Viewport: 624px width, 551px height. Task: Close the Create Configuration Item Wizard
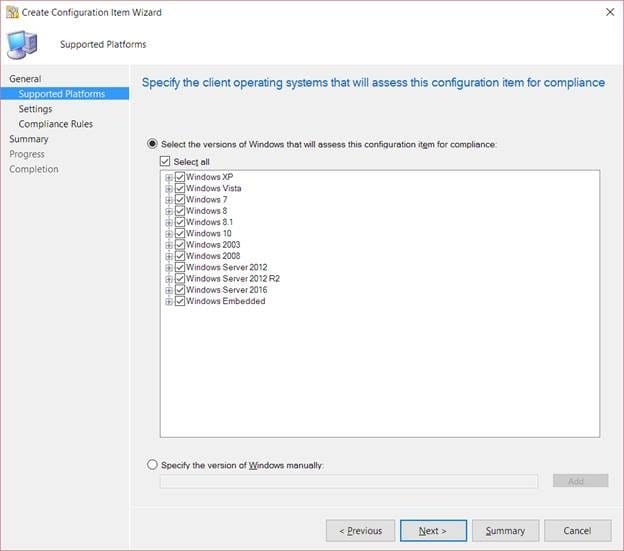point(610,12)
